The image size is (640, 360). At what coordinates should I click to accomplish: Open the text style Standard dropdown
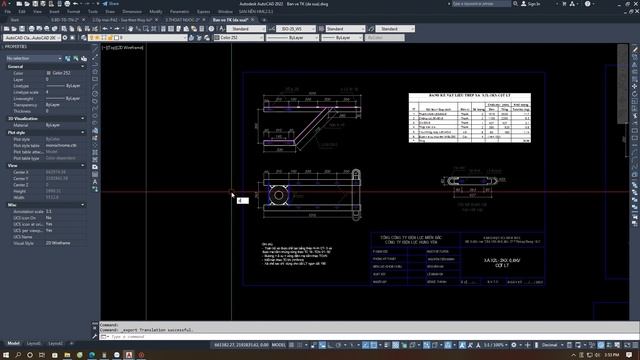click(246, 29)
